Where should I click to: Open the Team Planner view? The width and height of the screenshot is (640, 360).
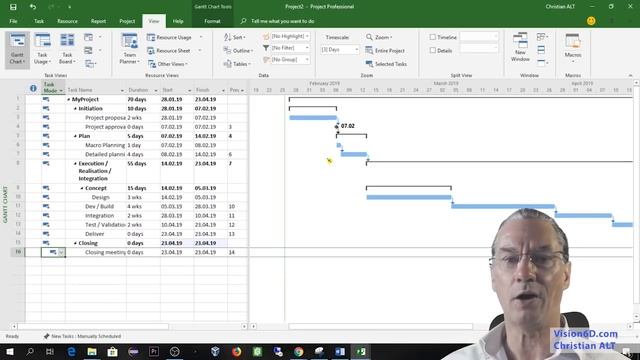coord(130,49)
